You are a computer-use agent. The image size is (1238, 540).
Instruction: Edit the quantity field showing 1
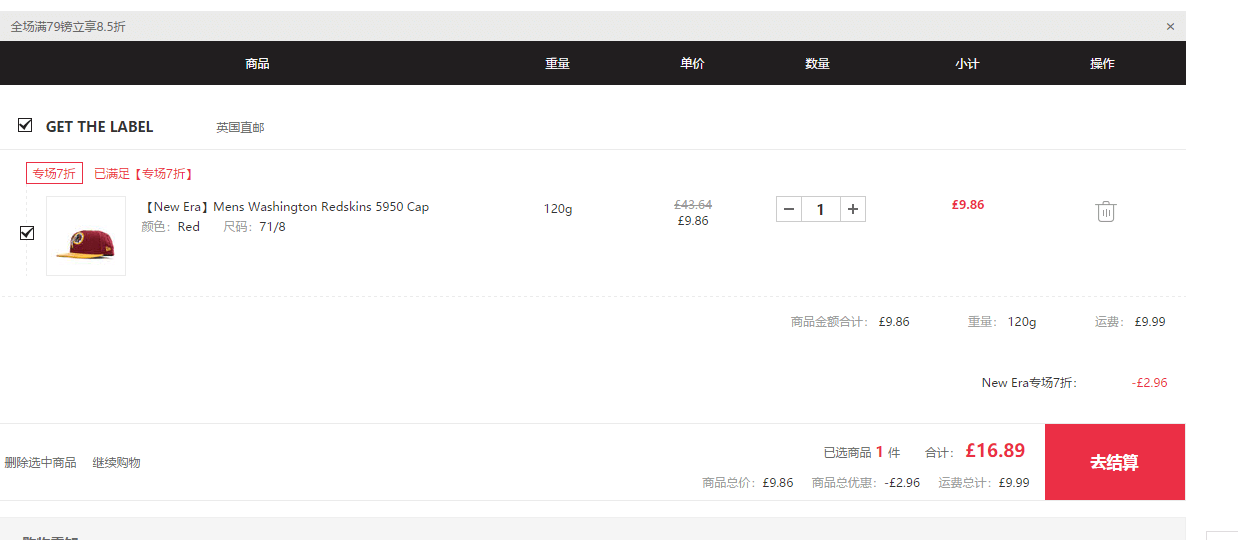(x=821, y=209)
